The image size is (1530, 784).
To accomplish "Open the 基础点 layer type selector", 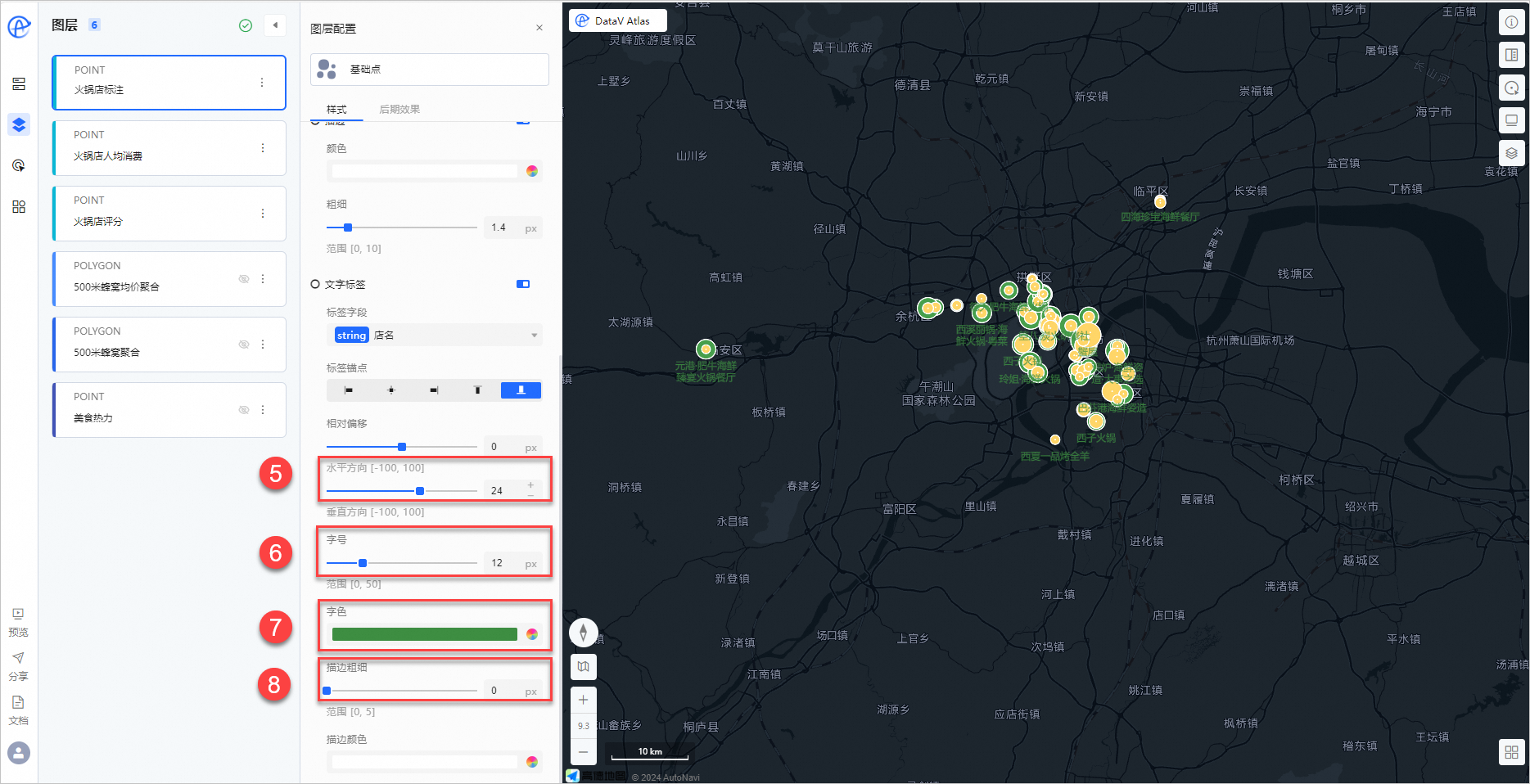I will click(429, 70).
